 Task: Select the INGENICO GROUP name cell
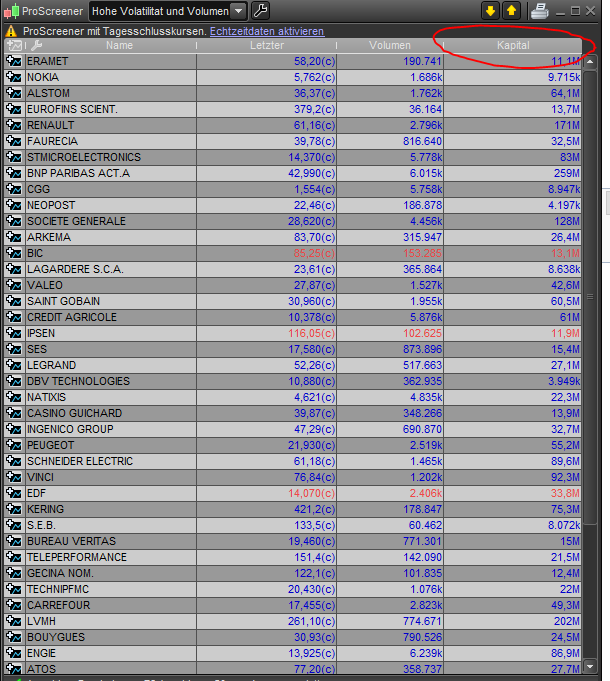(111, 429)
